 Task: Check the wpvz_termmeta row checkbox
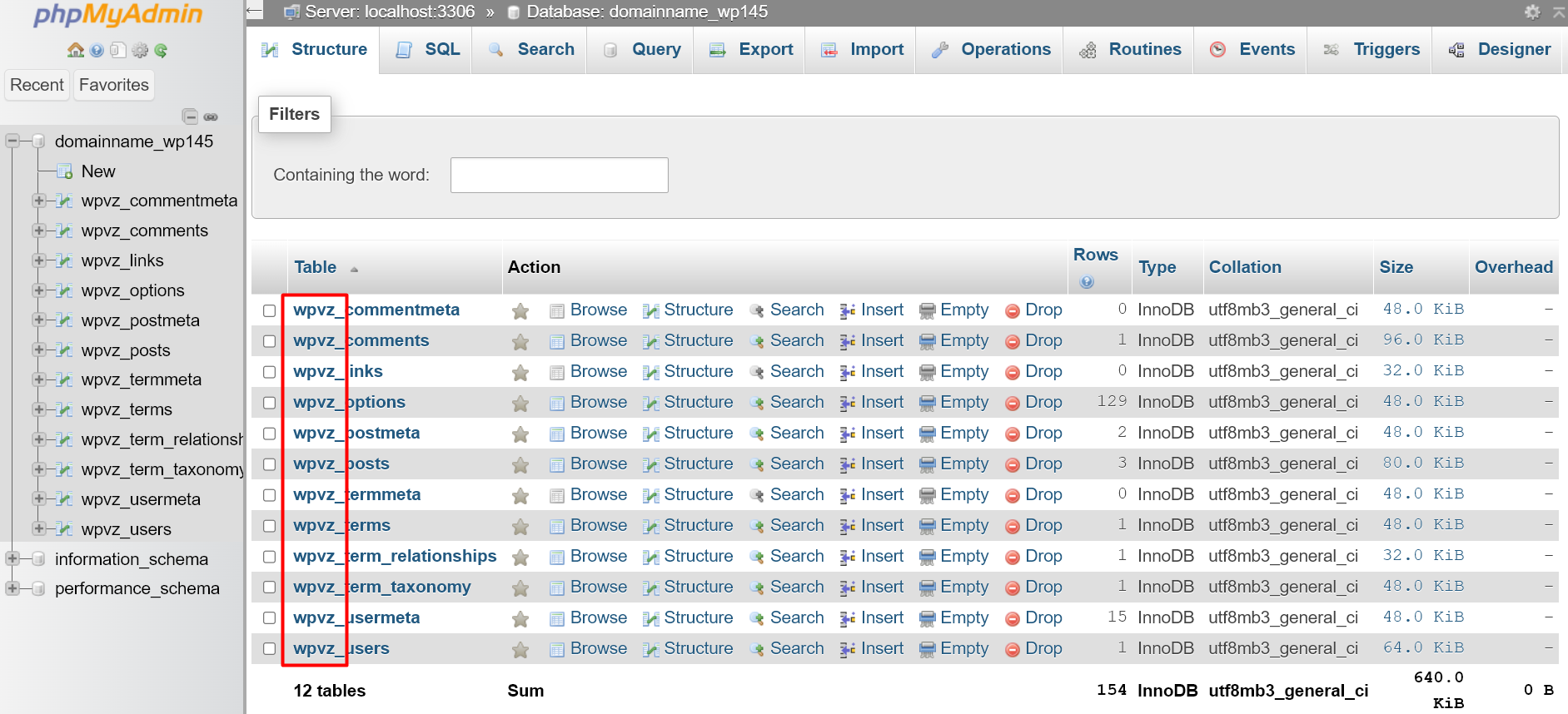tap(269, 495)
